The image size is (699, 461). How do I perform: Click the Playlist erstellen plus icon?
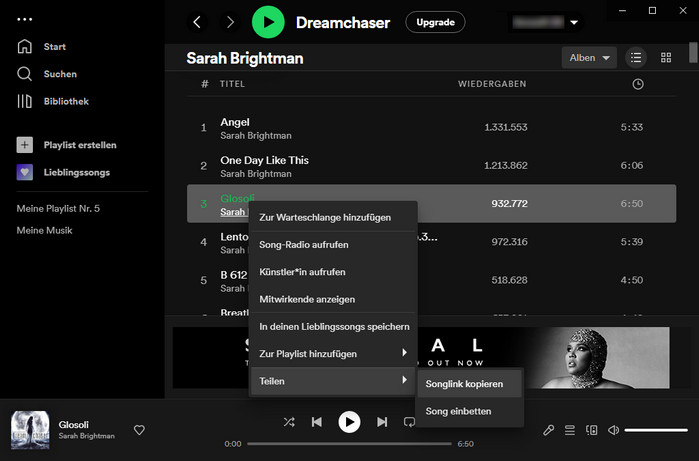[25, 145]
